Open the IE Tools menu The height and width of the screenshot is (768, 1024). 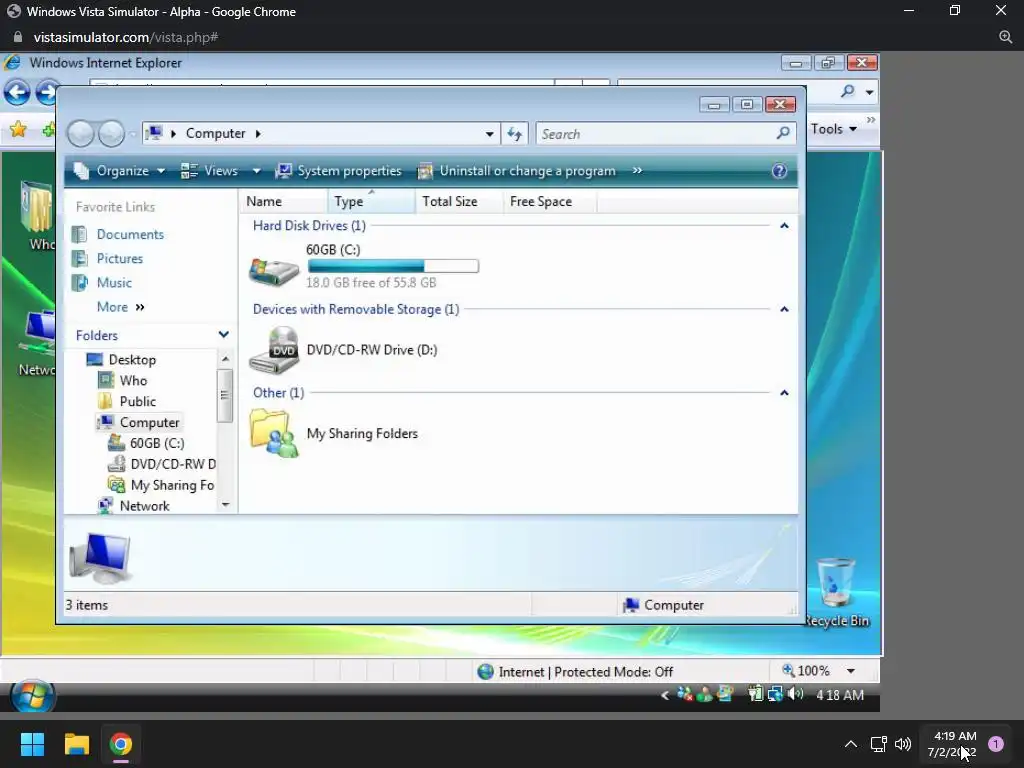(833, 129)
